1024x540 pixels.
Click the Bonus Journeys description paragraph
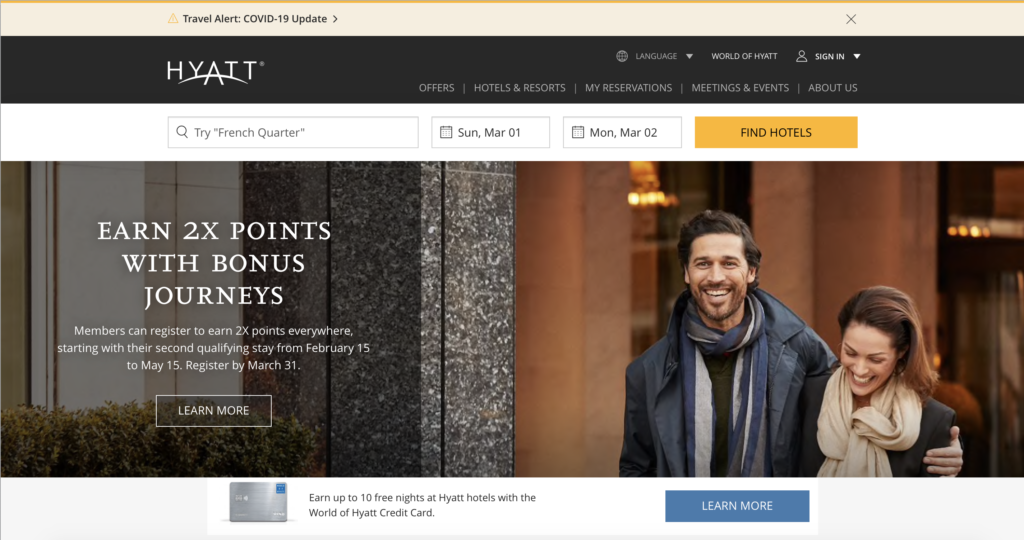214,348
